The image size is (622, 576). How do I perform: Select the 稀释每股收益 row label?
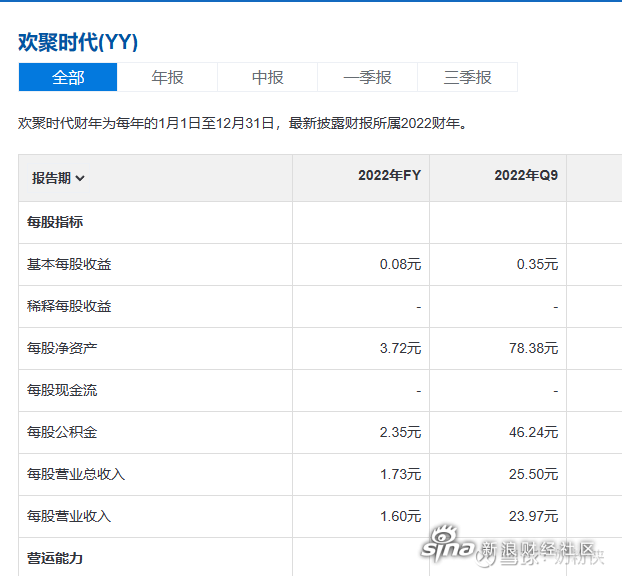[69, 306]
